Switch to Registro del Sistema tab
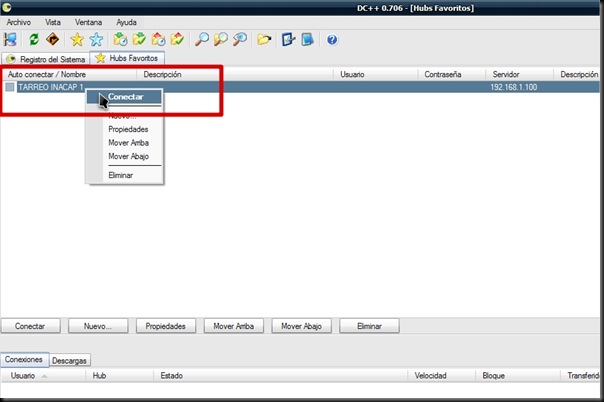Viewport: 604px width, 402px height. pos(45,59)
